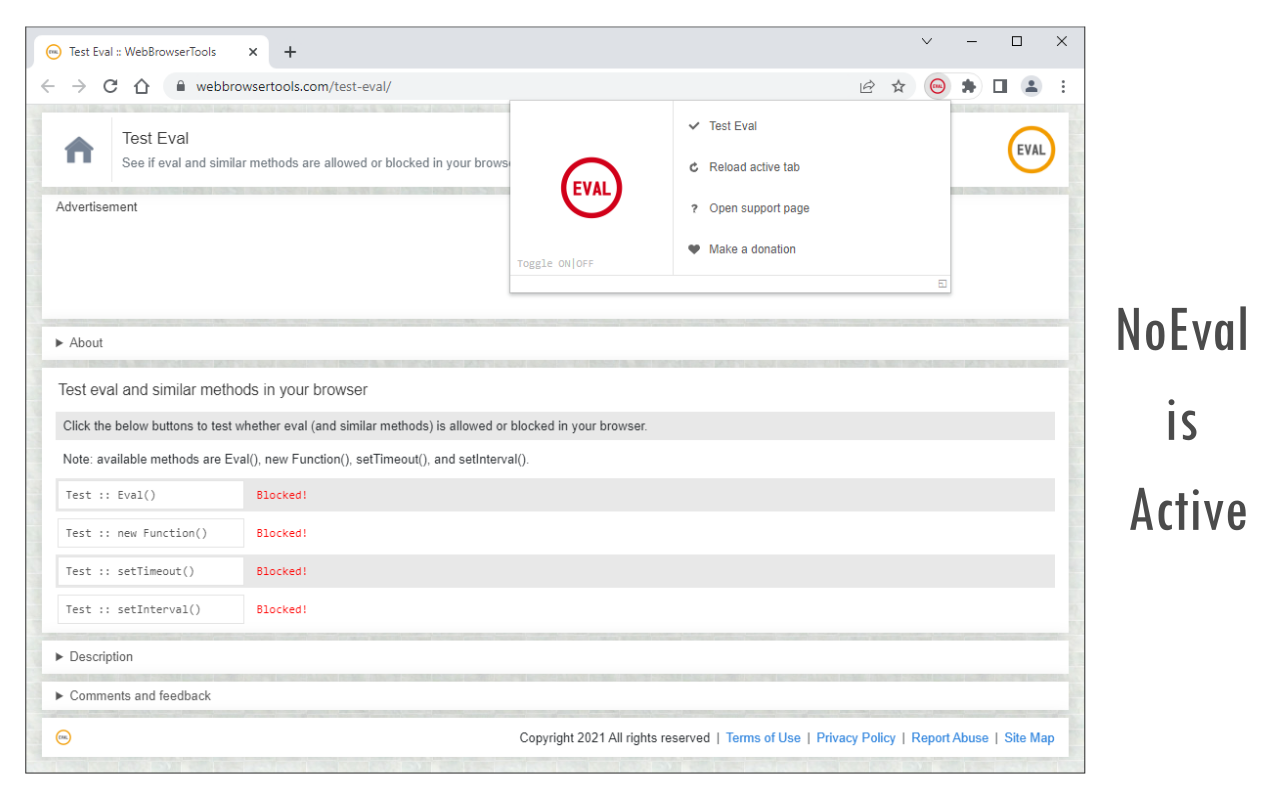Click the EVAL logo in the page header

pos(1031,149)
